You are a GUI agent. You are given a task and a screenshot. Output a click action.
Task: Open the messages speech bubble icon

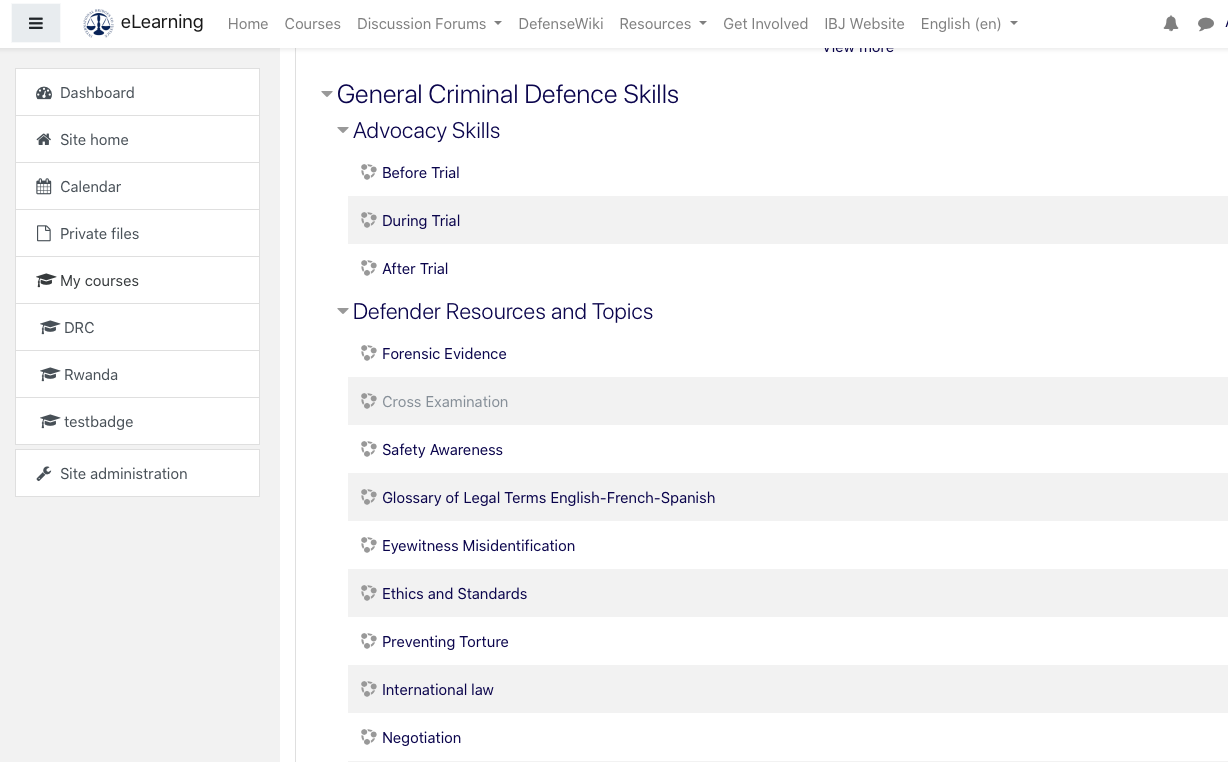click(x=1205, y=24)
